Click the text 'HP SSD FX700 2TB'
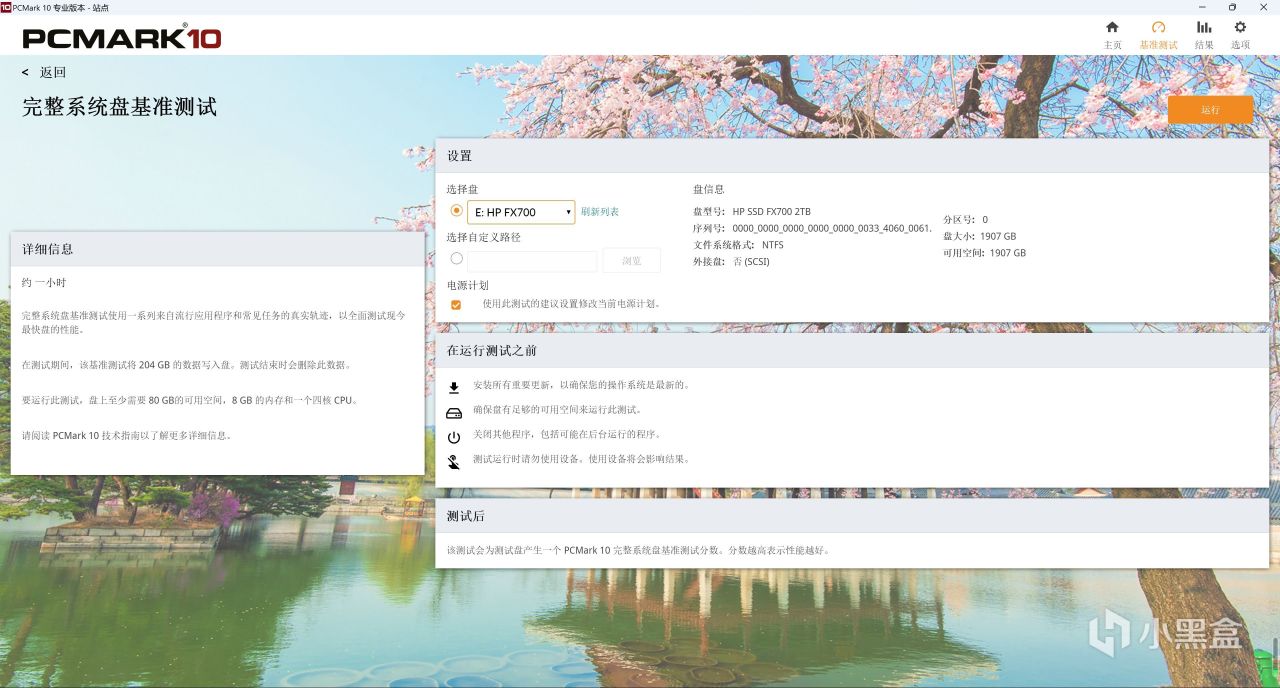This screenshot has width=1280, height=688. pyautogui.click(x=771, y=212)
